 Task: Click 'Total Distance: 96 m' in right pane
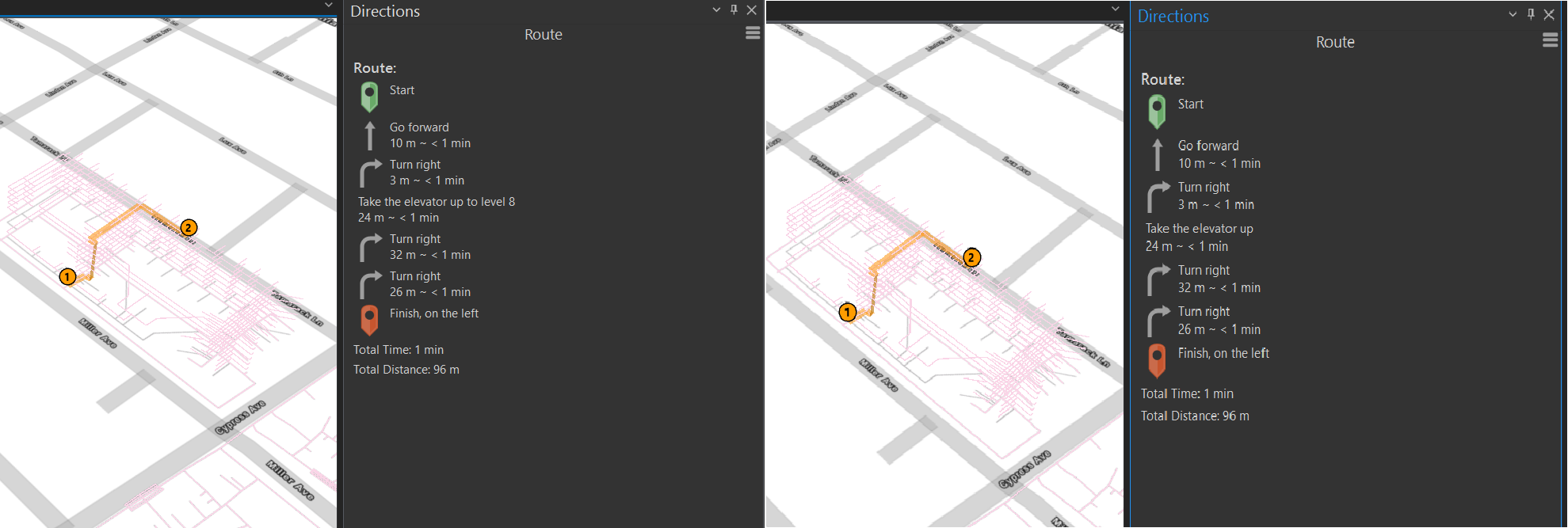click(1195, 416)
